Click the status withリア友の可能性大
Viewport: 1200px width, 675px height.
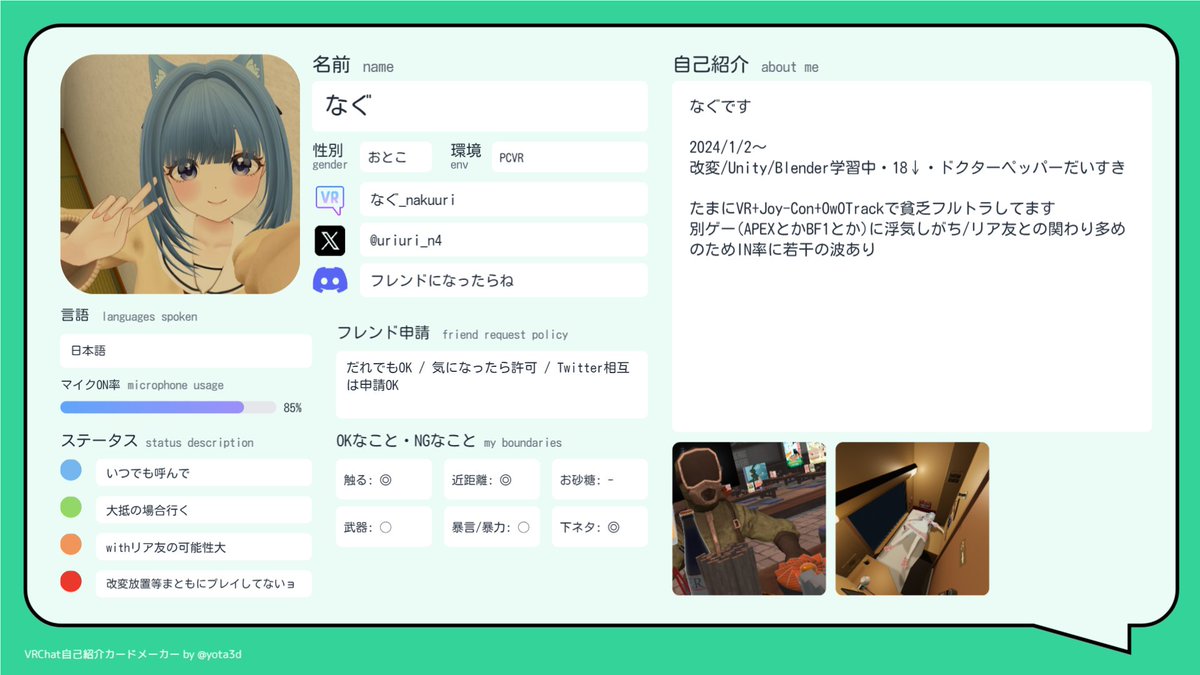tap(204, 547)
